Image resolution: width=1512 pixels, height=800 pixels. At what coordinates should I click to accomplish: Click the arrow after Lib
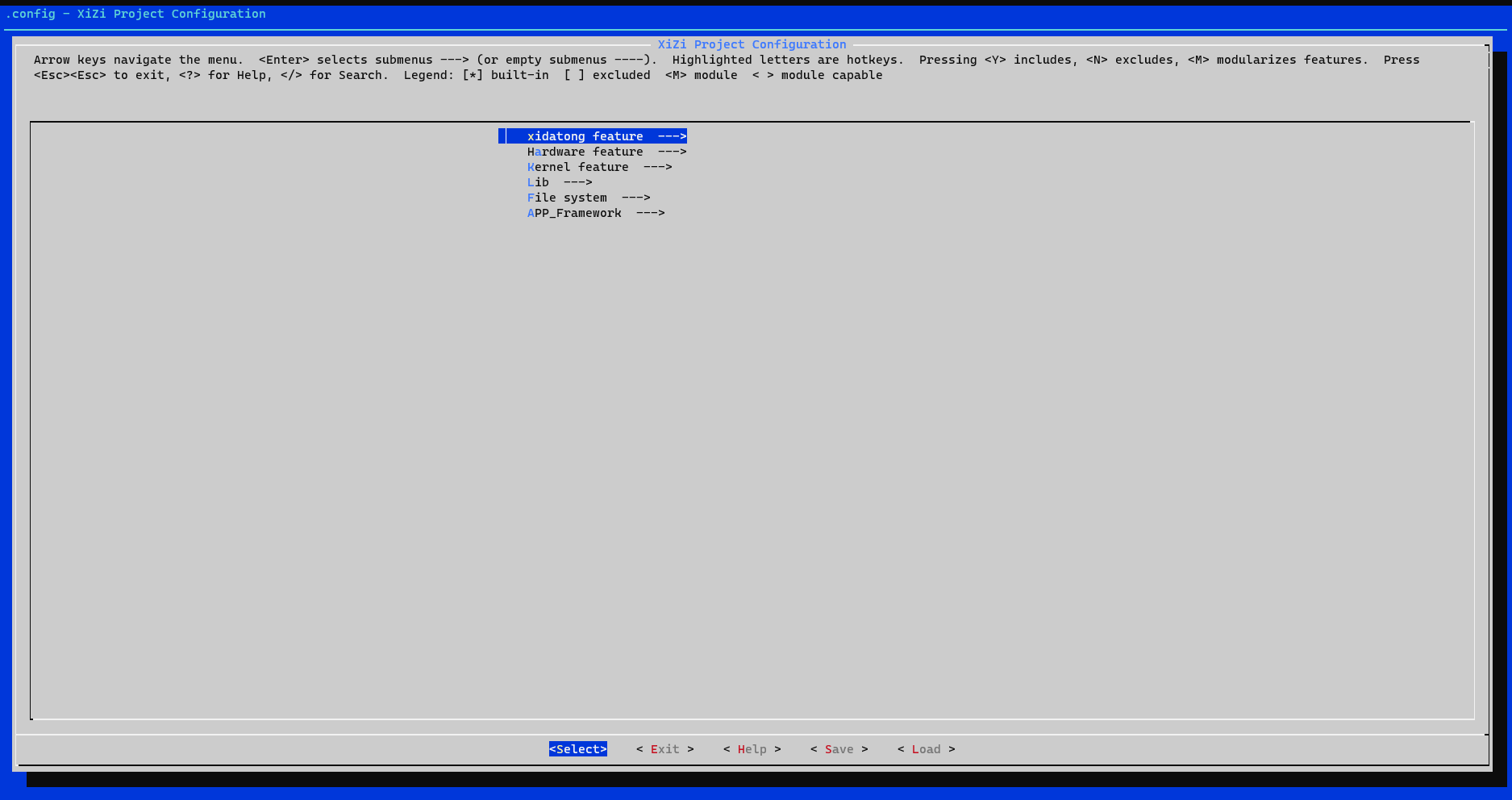tap(577, 182)
